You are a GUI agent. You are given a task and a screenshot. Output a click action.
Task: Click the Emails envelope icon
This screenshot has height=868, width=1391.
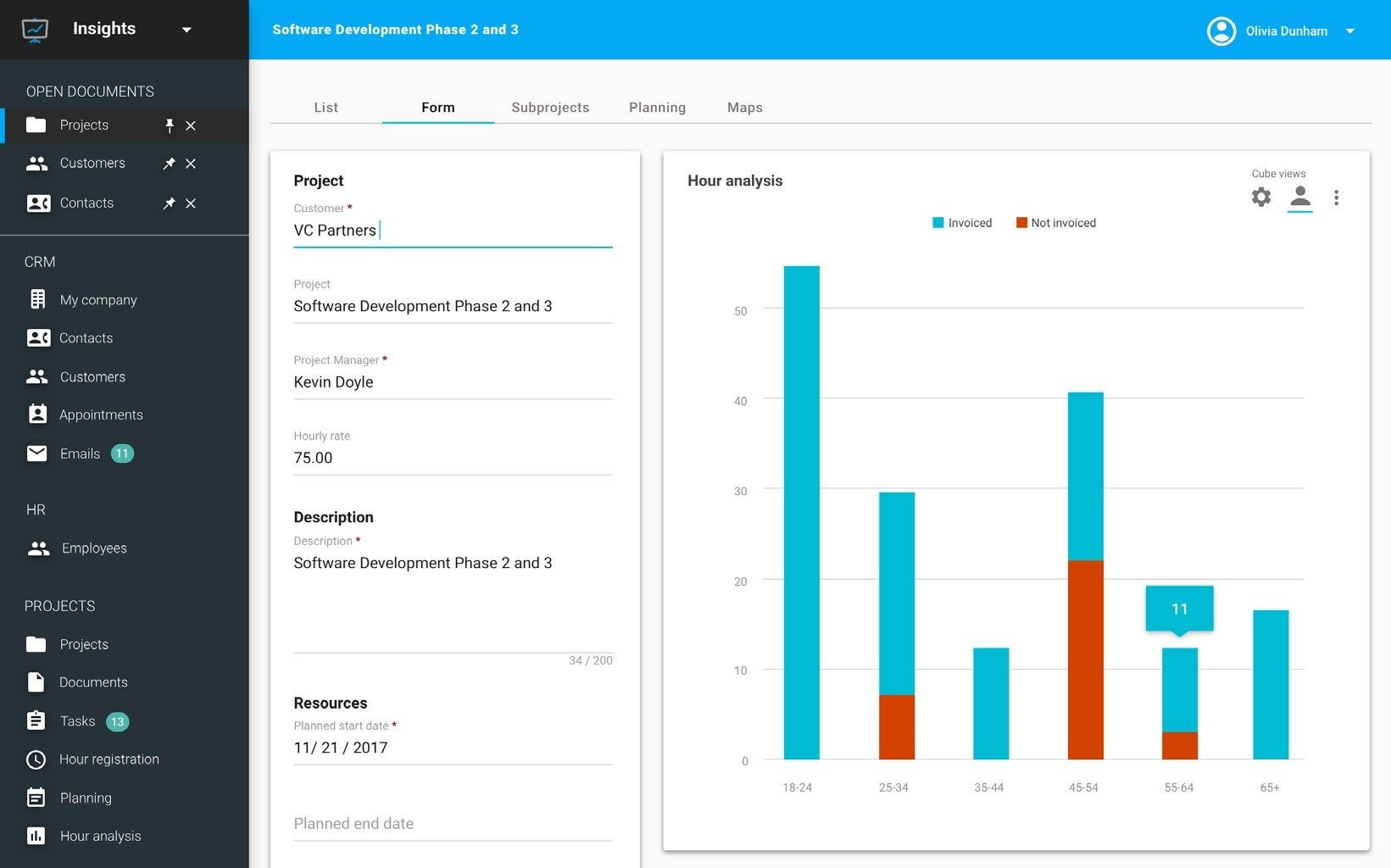point(36,453)
